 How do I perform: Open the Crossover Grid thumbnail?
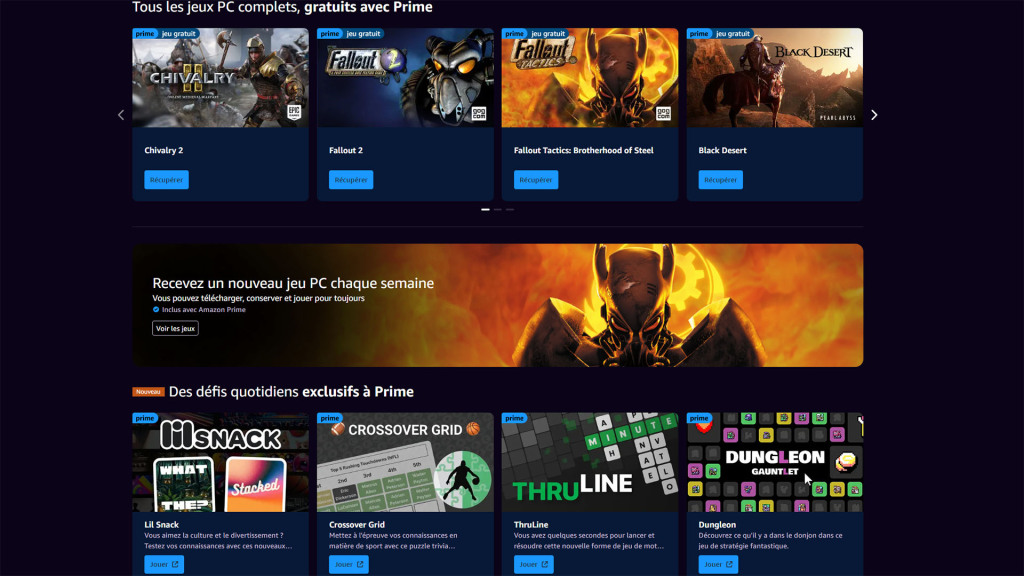click(x=406, y=462)
